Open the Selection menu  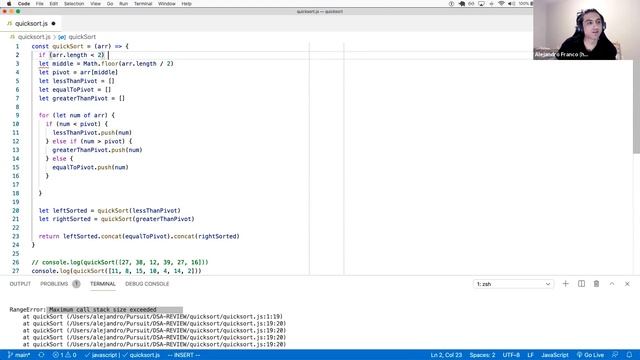point(74,4)
